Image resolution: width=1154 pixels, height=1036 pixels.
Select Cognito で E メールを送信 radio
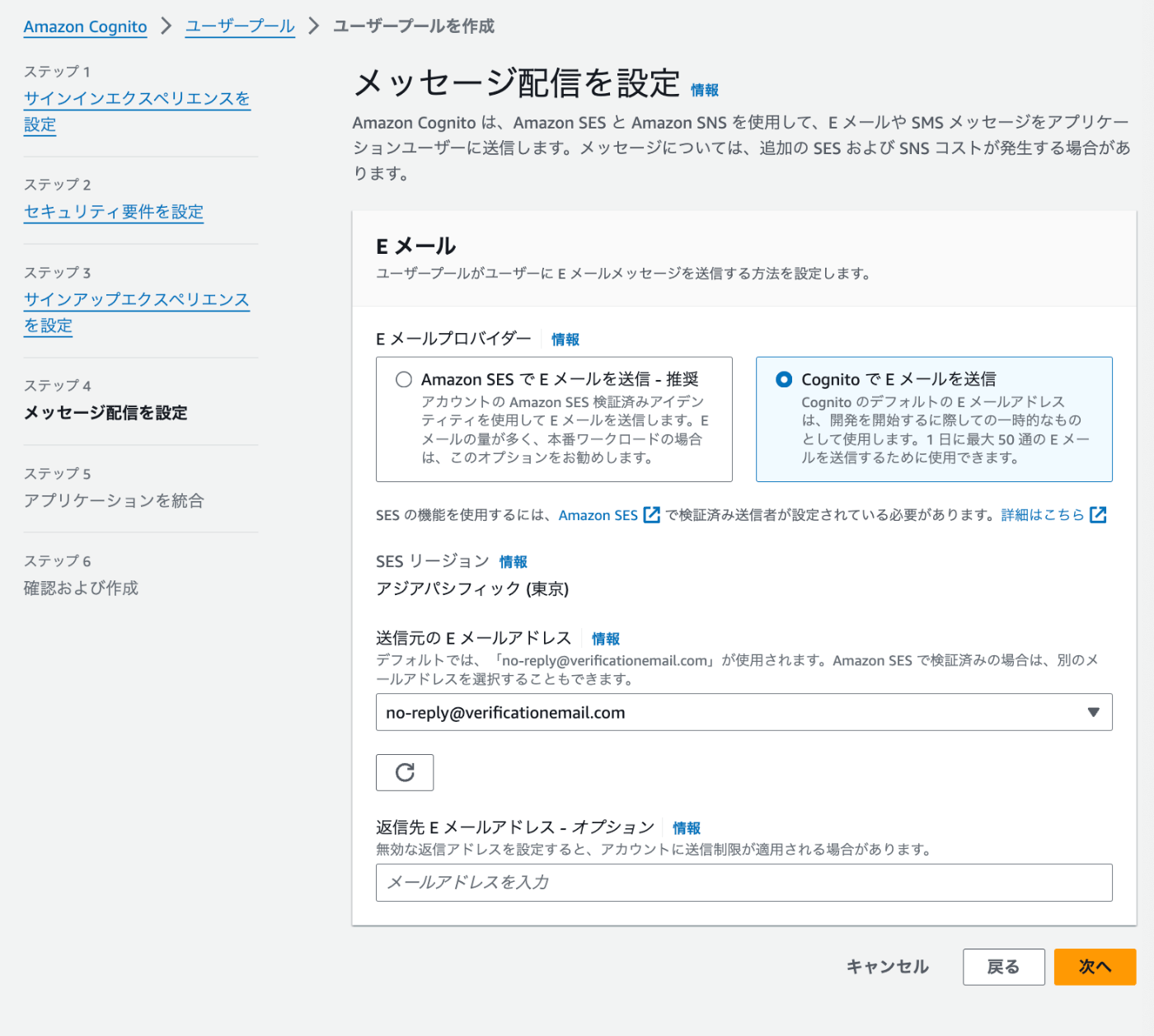click(x=784, y=379)
